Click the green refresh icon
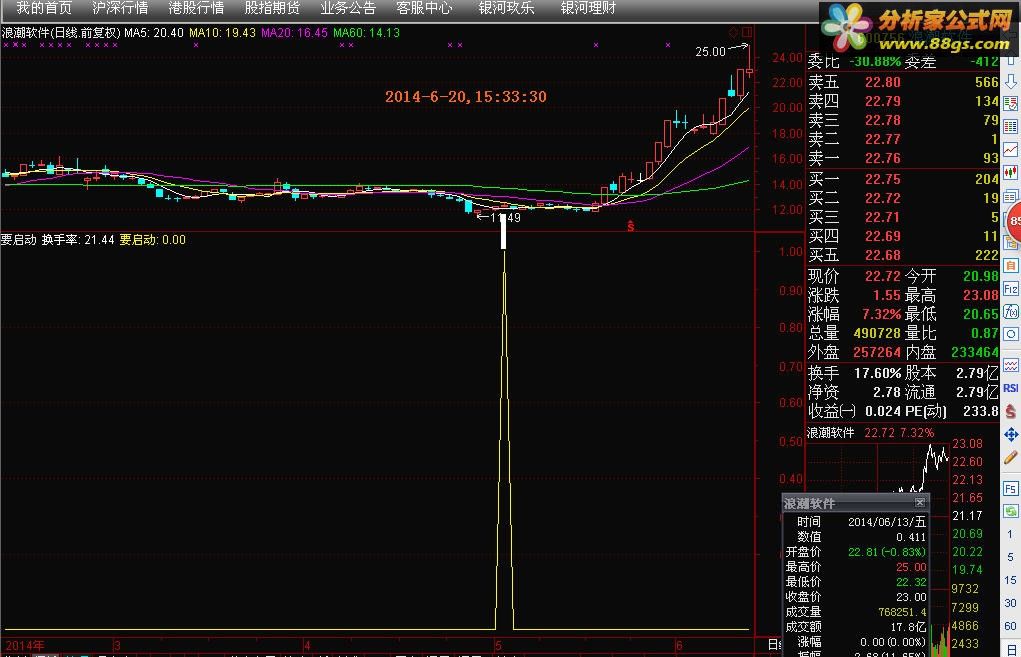This screenshot has width=1021, height=657. 1011,511
